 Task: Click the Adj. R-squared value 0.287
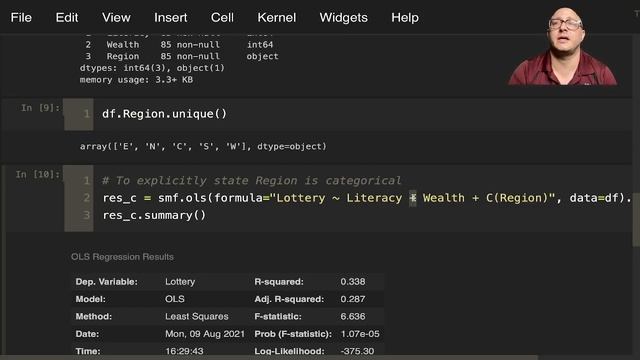(353, 299)
